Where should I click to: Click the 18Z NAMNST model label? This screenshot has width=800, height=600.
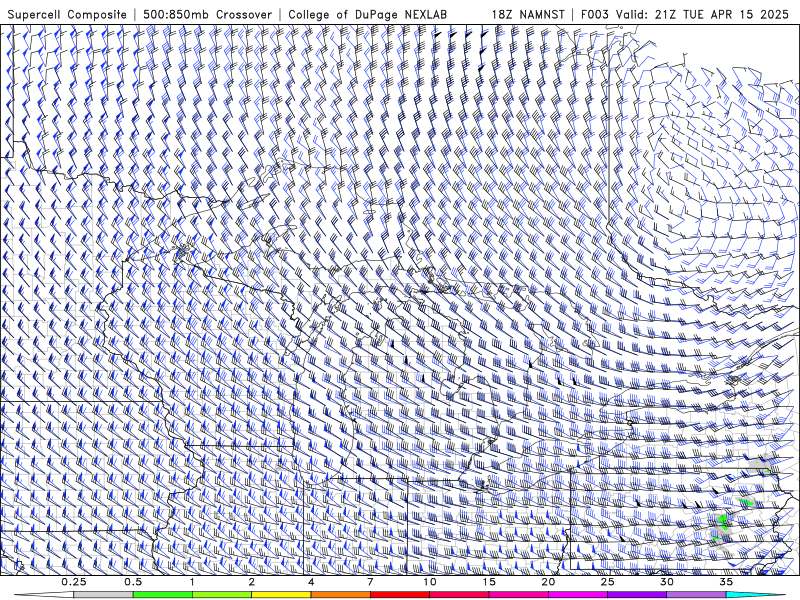pyautogui.click(x=528, y=14)
